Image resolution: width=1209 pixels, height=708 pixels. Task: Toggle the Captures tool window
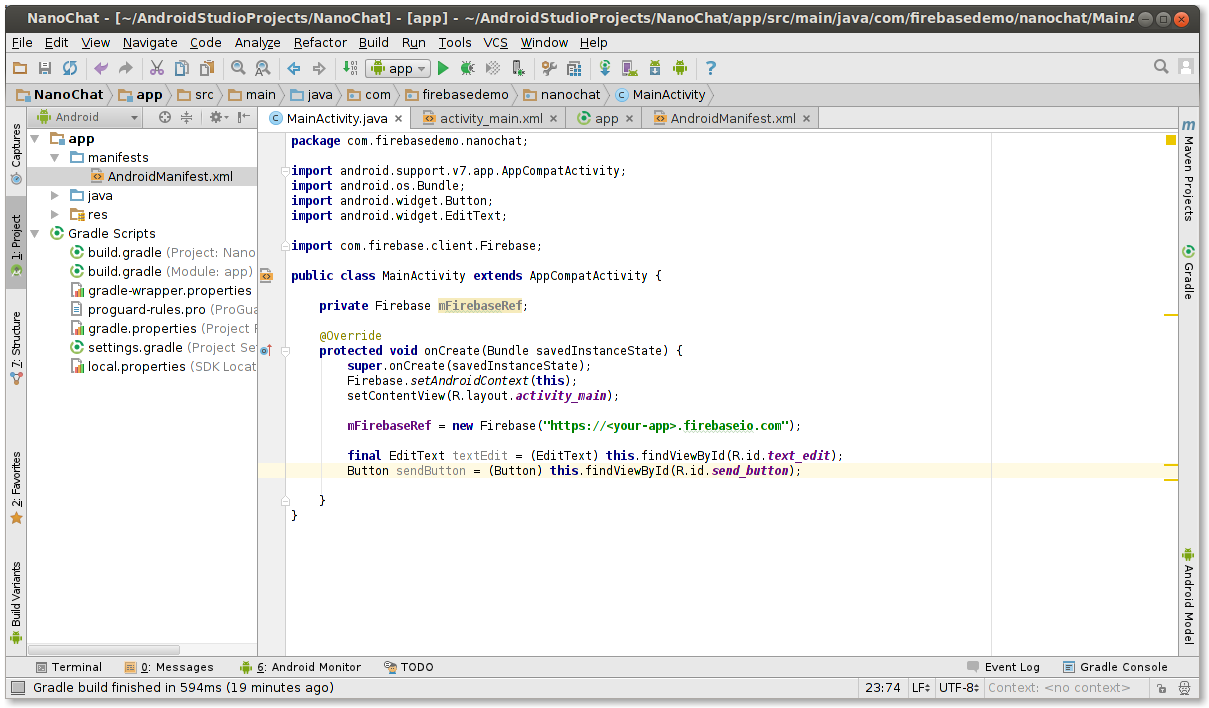[16, 154]
